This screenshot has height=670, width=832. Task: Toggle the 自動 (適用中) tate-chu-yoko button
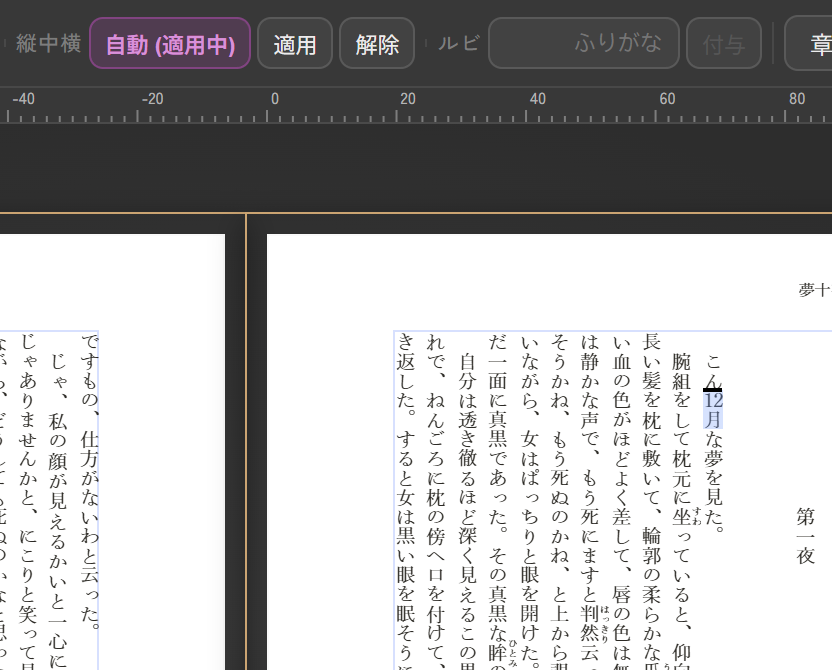coord(170,43)
